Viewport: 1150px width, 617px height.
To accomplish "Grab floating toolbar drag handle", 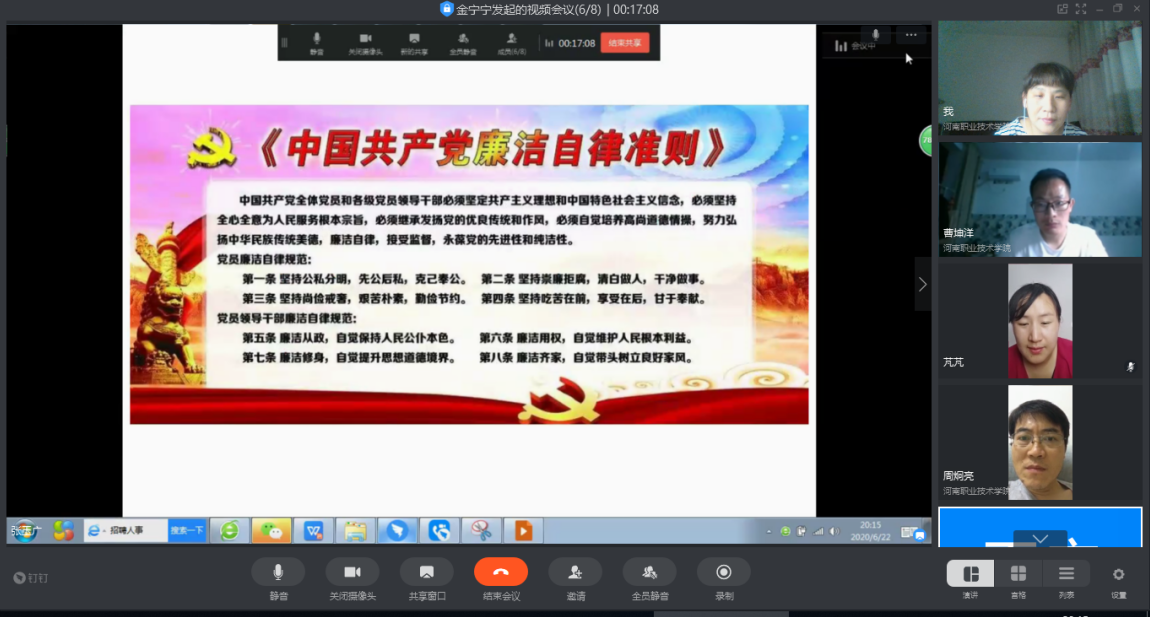I will pyautogui.click(x=285, y=43).
